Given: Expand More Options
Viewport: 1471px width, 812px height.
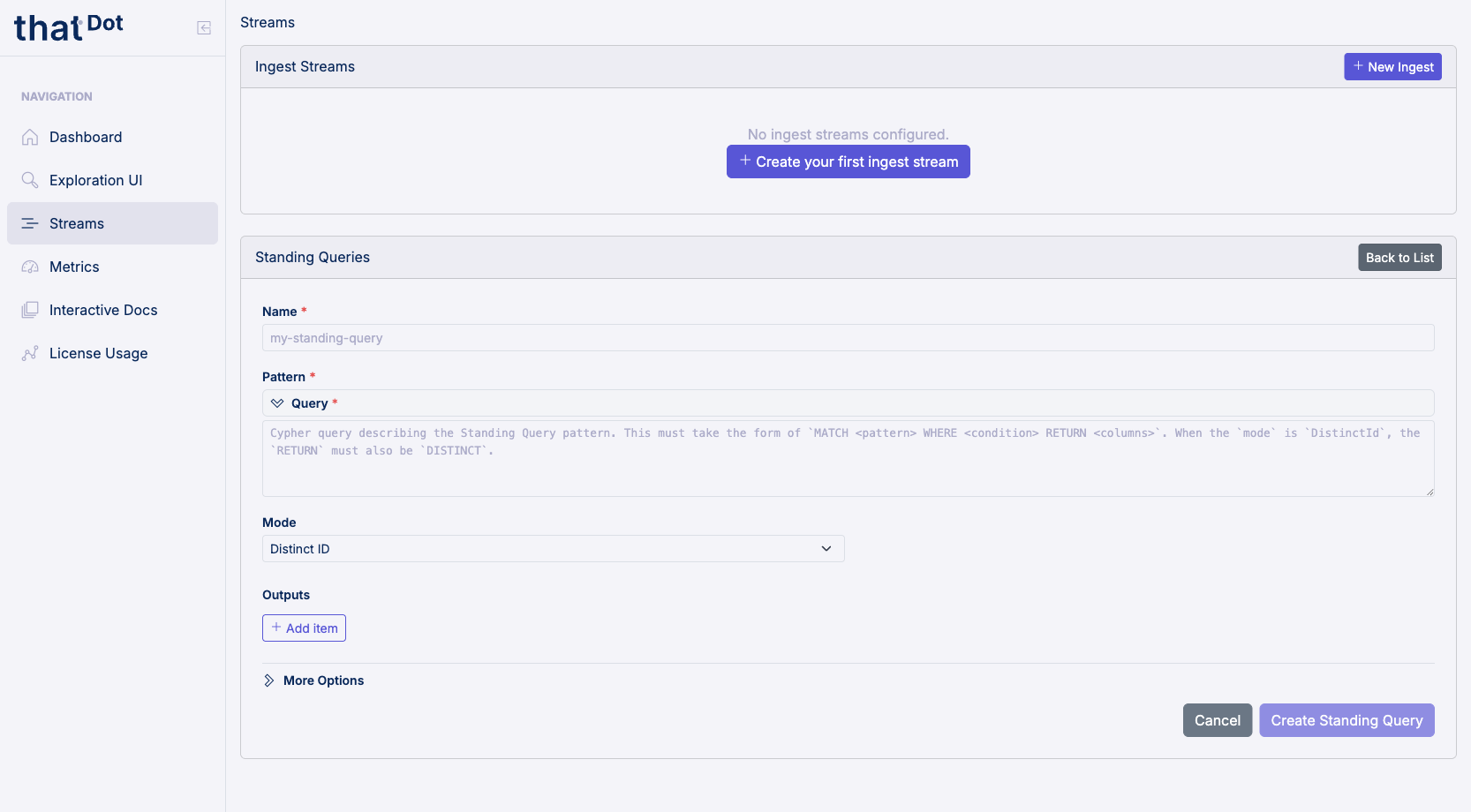Looking at the screenshot, I should coord(313,680).
